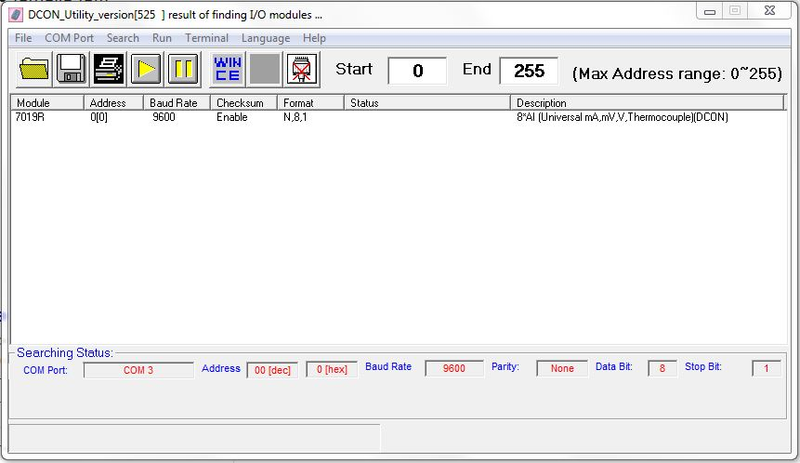Open the Run menu
800x463 pixels.
pos(162,38)
